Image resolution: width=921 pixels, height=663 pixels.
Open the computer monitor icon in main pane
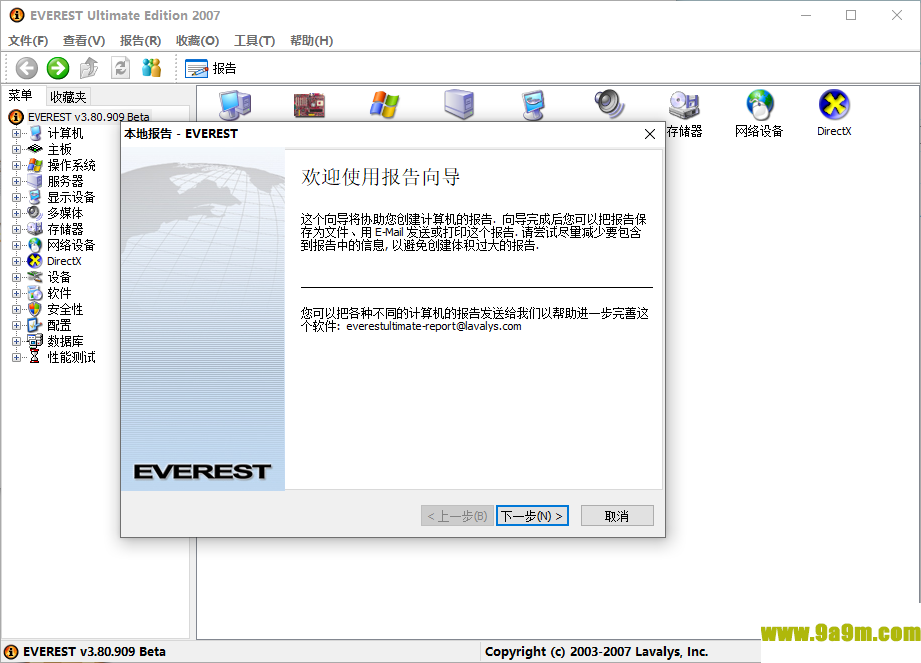coord(235,105)
